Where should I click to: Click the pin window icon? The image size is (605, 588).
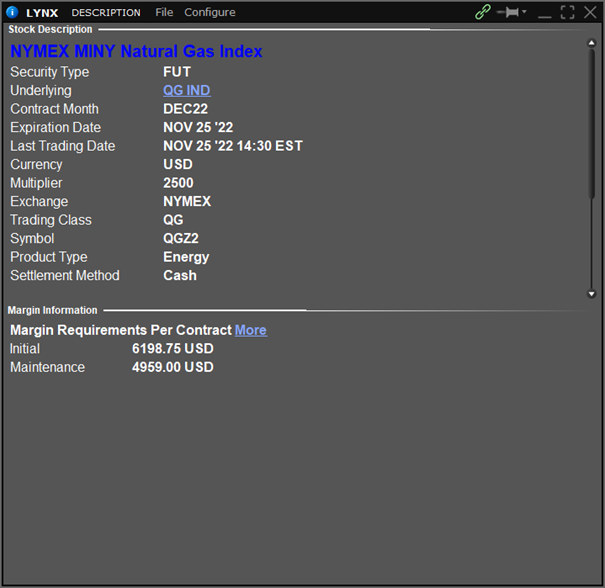point(508,12)
